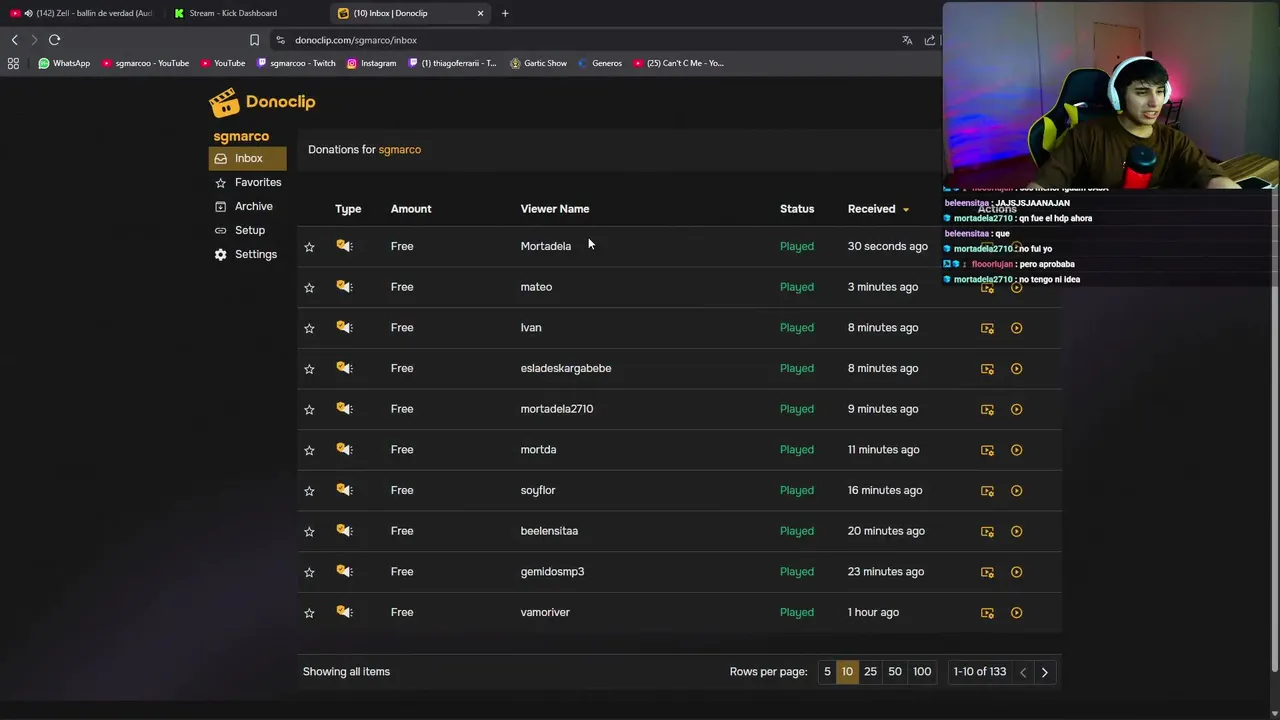
Task: Play the Ivan donation clip
Action: tap(1016, 328)
